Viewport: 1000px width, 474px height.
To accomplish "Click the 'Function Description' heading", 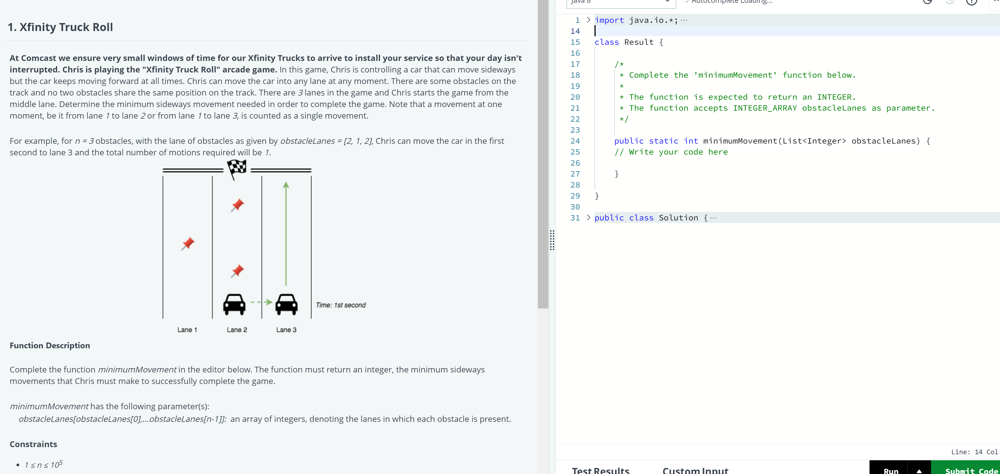I will (50, 345).
